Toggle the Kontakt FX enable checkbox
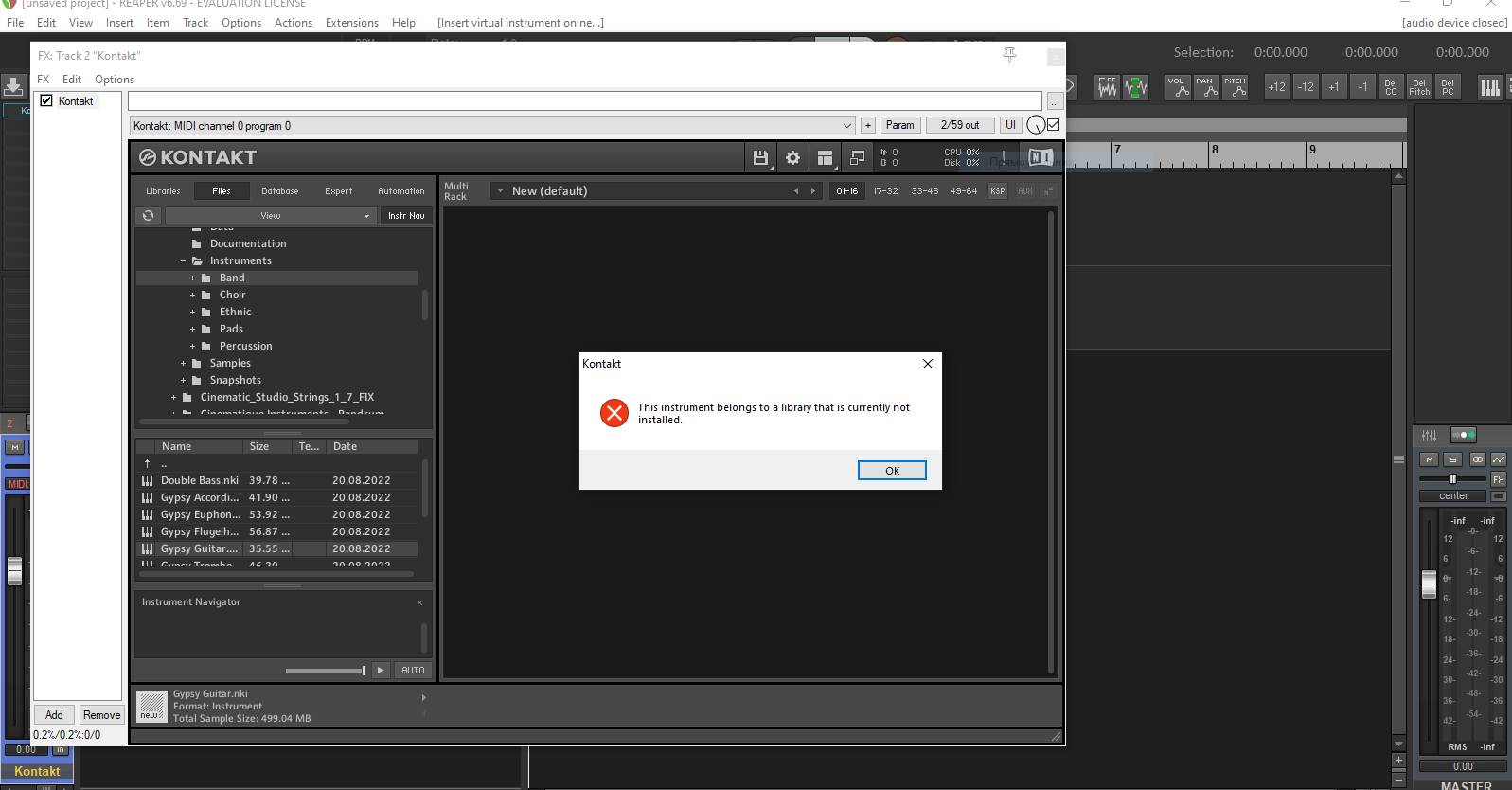The height and width of the screenshot is (790, 1512). pyautogui.click(x=45, y=100)
